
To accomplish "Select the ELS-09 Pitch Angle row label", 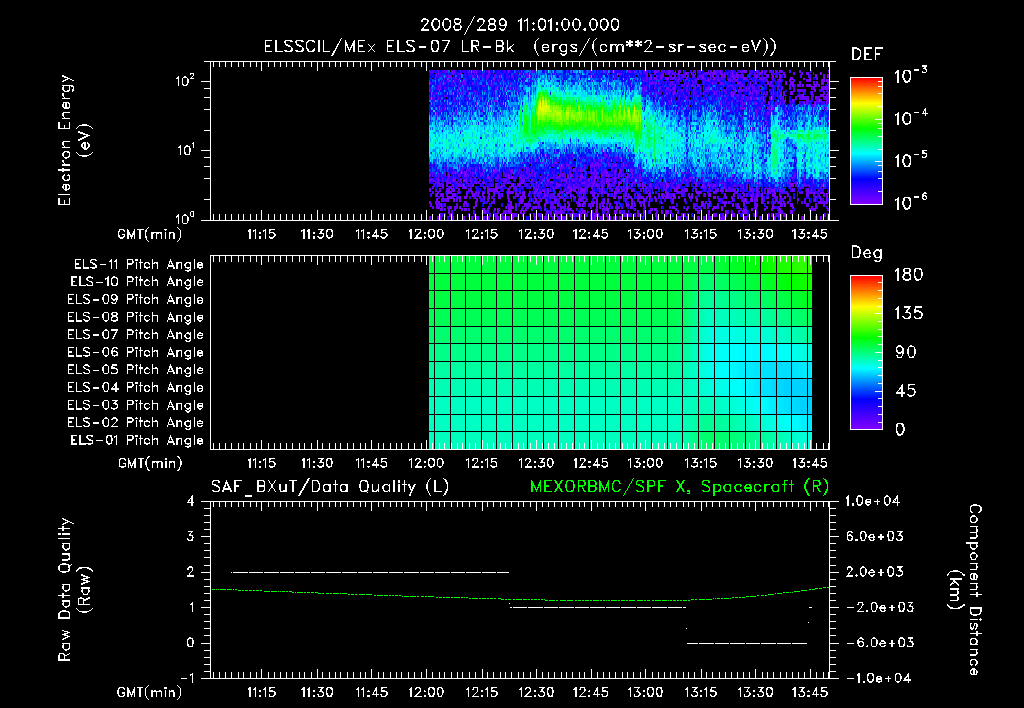I will (x=135, y=299).
